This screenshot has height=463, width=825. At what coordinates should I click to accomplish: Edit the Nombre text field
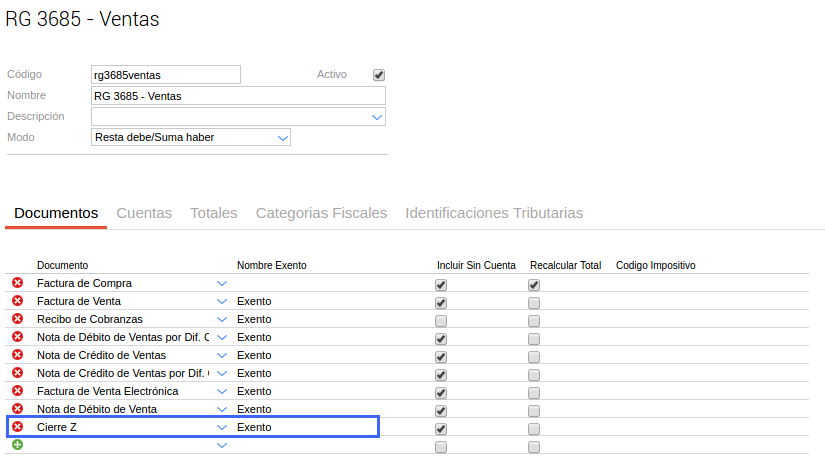coord(237,96)
